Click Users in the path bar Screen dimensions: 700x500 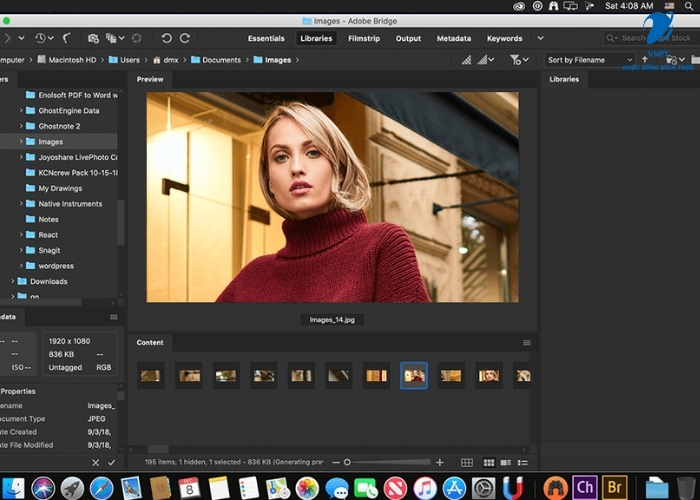125,60
